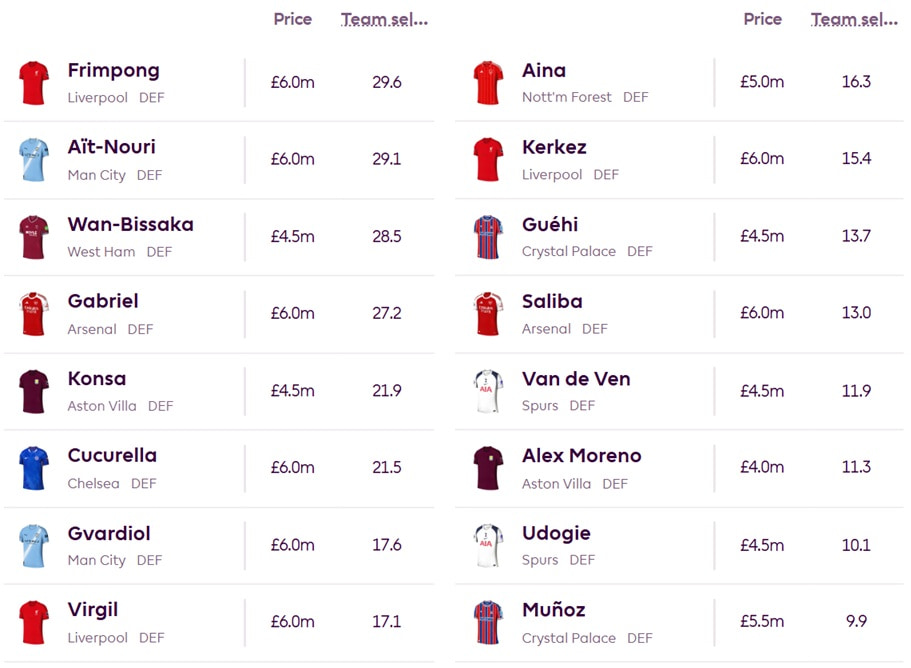Select Saliba from the right column
The image size is (911, 668).
[551, 301]
